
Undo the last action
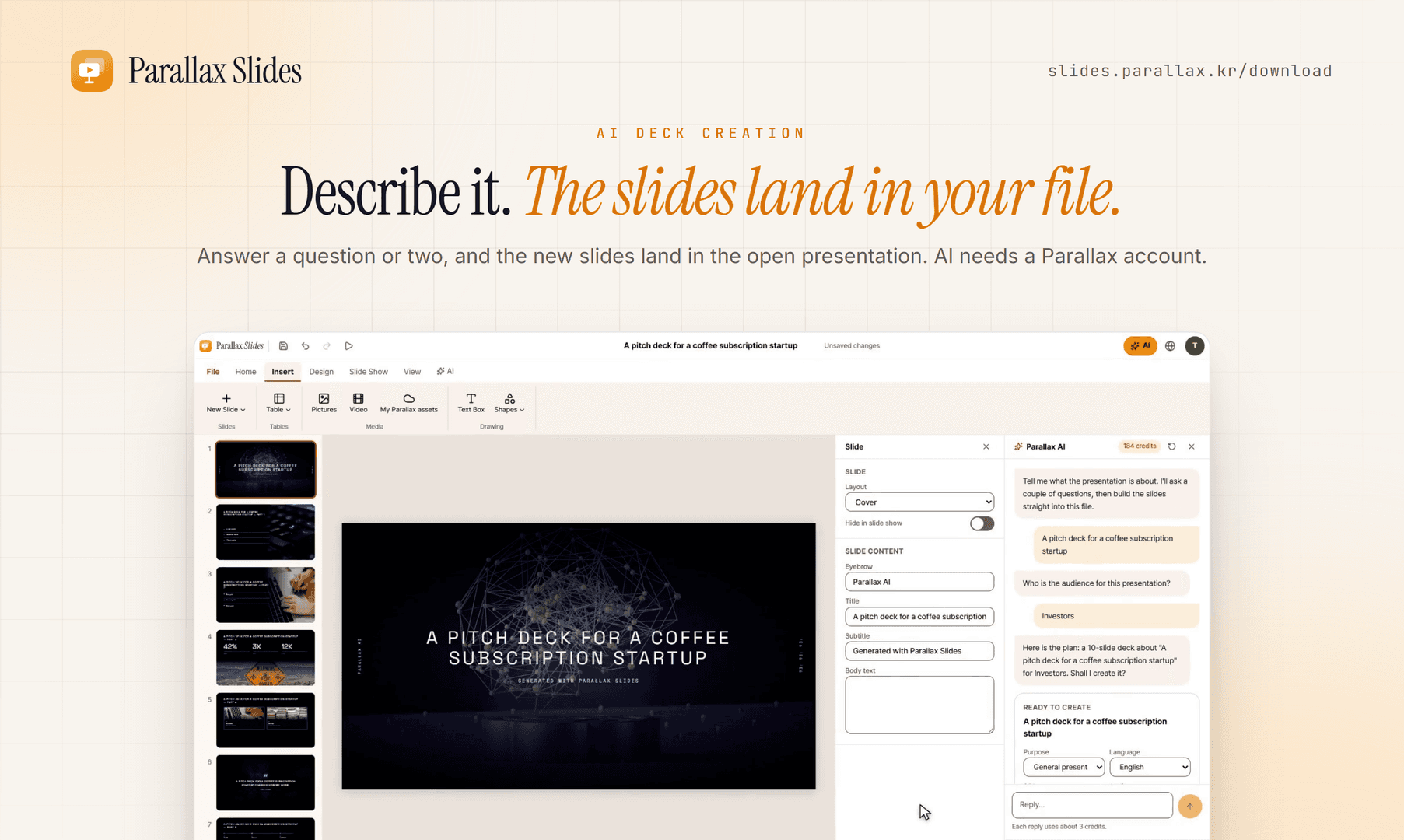(x=305, y=346)
